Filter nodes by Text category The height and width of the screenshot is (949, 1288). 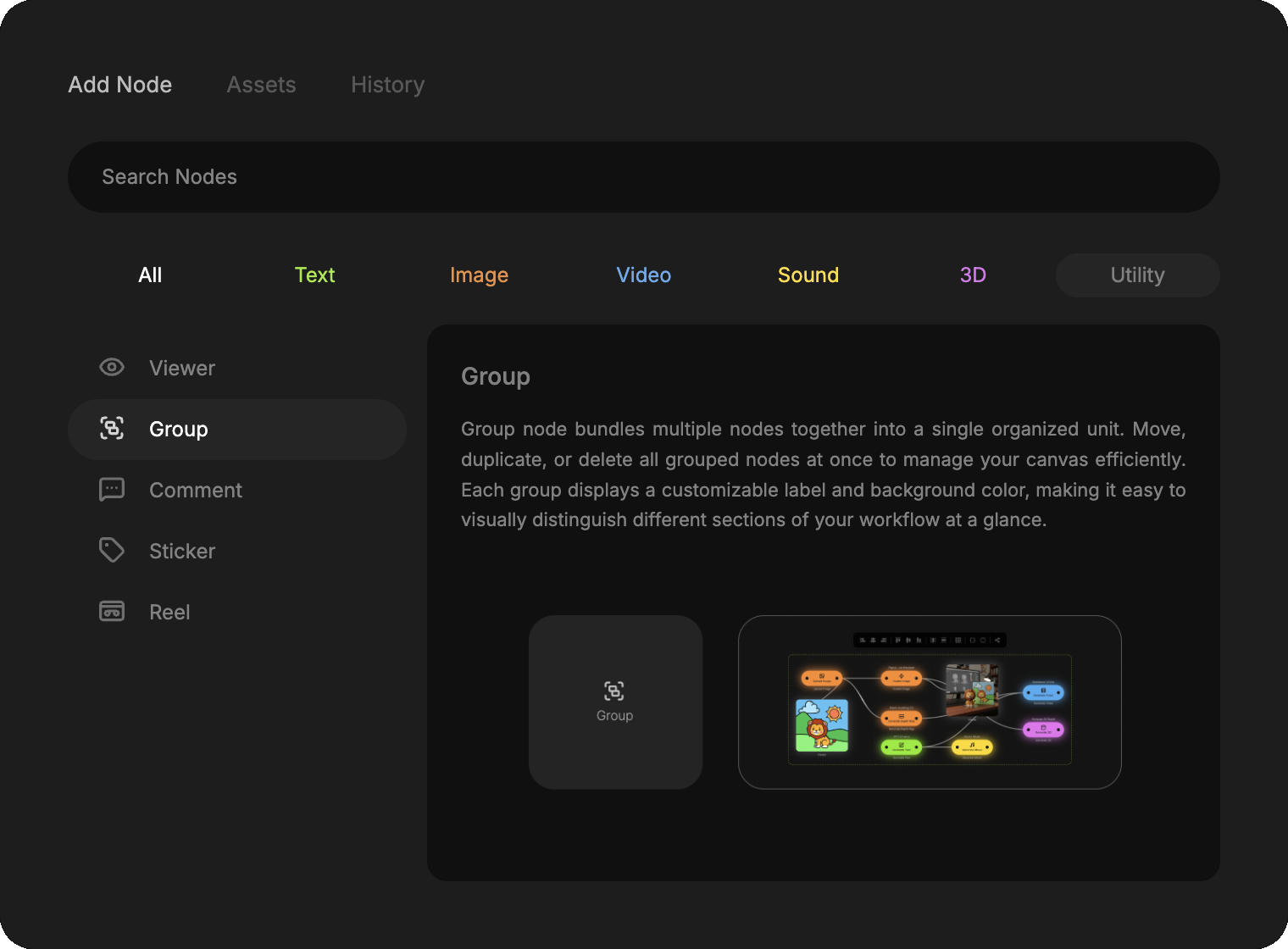314,275
